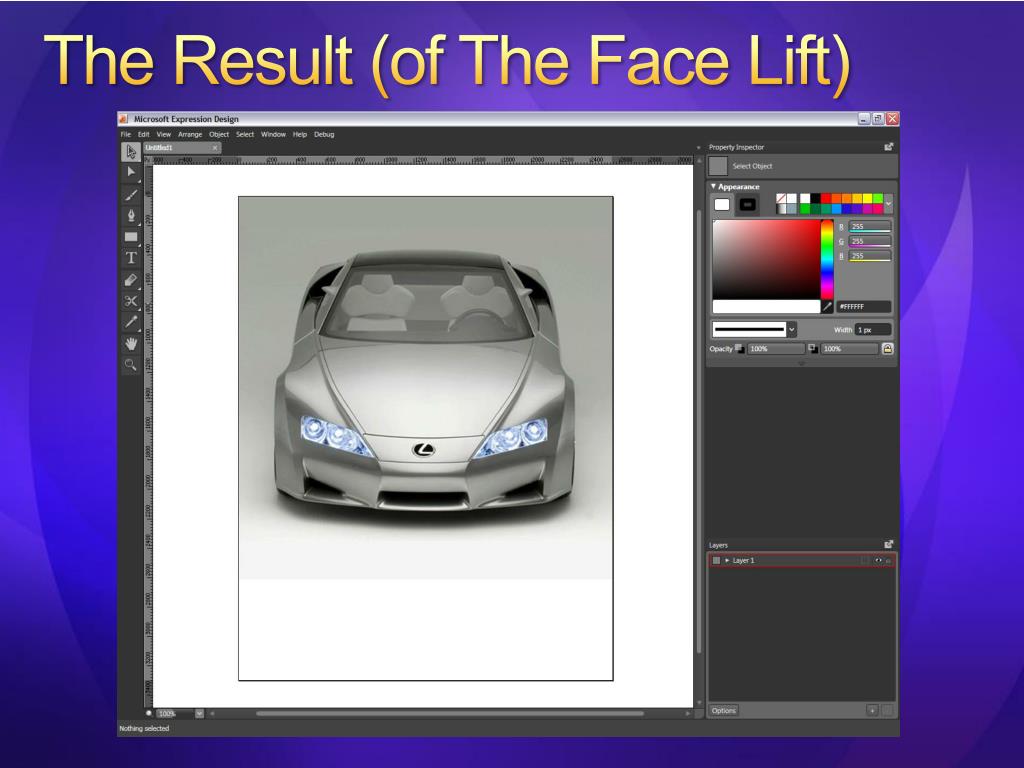Expand the color swatches gallery arrow

click(888, 204)
